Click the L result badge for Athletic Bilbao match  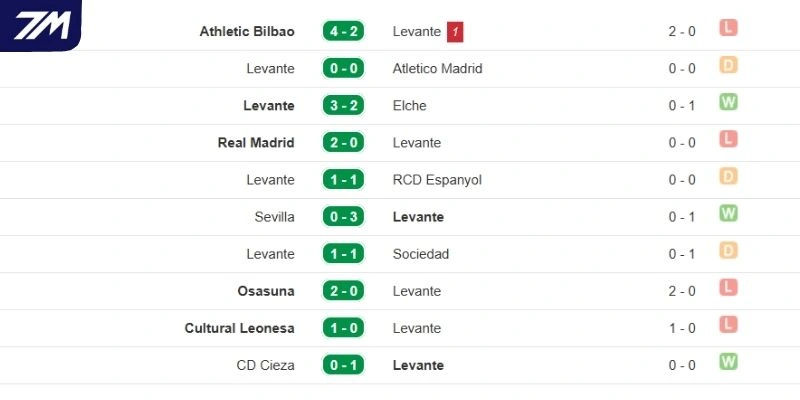pyautogui.click(x=729, y=29)
